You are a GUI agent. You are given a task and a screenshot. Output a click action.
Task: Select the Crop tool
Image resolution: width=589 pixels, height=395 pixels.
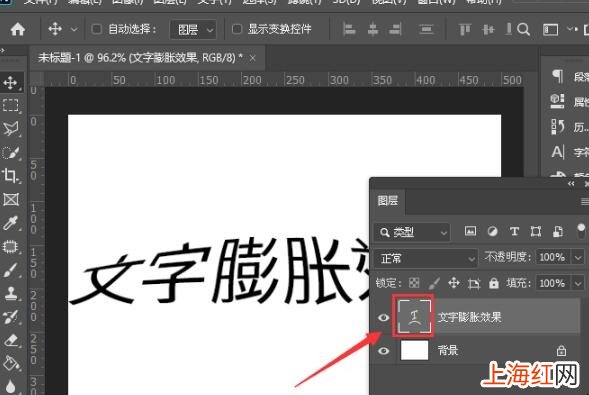(x=10, y=176)
